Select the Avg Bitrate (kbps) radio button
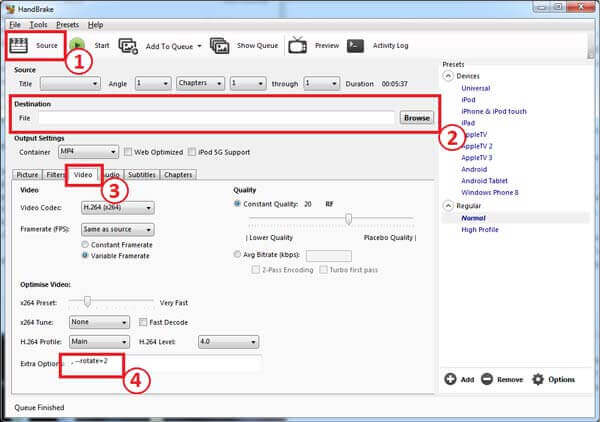 [237, 254]
